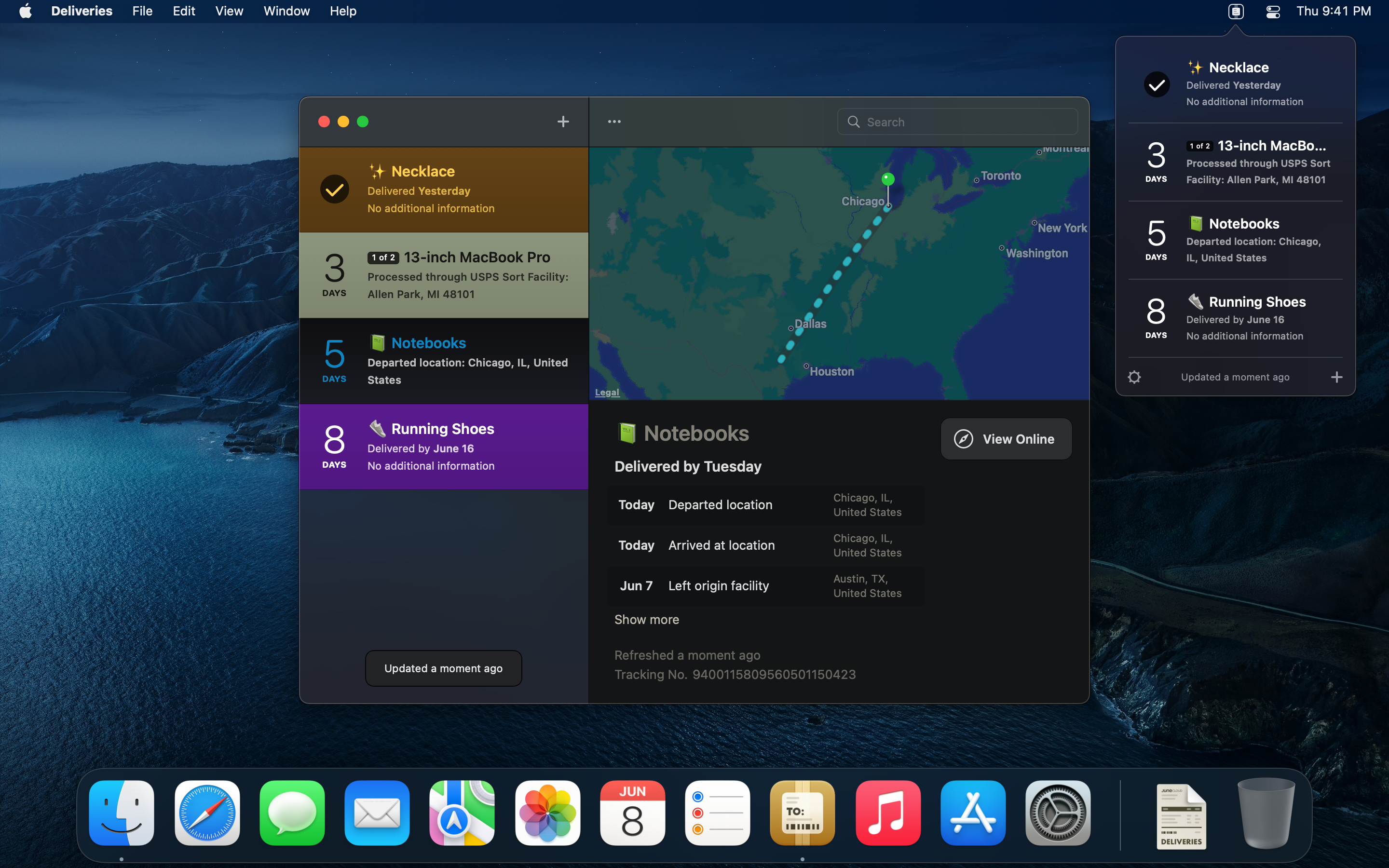
Task: Open the Trash in the Dock
Action: [x=1266, y=813]
